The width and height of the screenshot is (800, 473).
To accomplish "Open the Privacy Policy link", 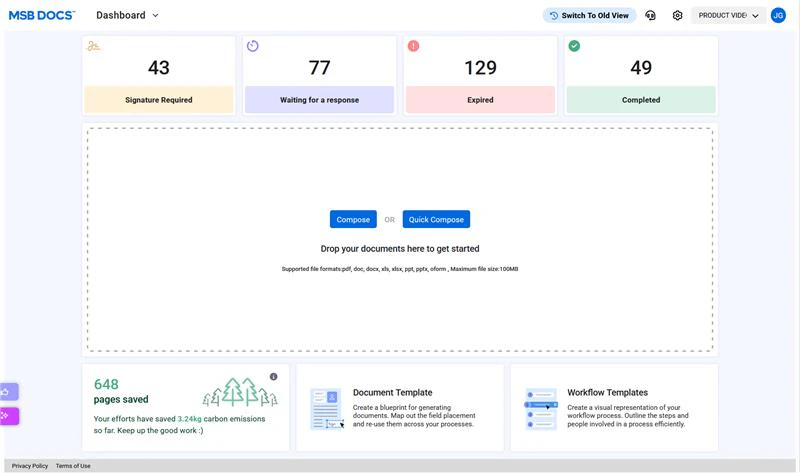I will click(30, 466).
